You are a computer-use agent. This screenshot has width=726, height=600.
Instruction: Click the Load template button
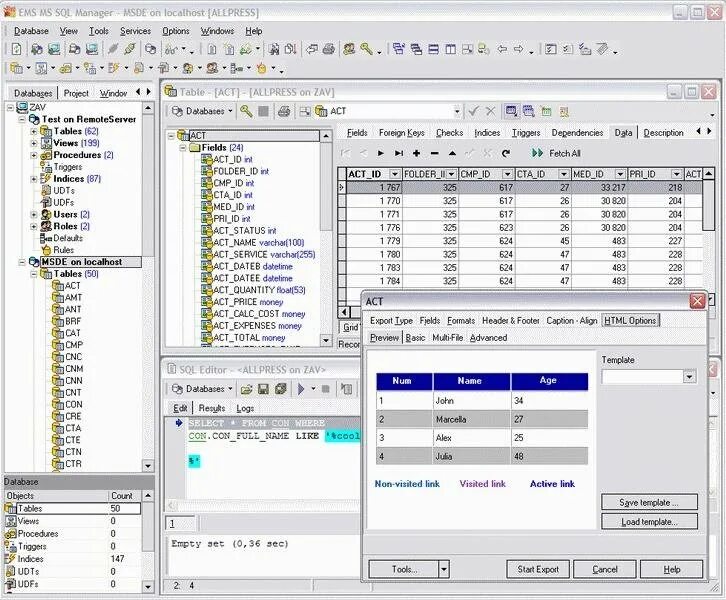pos(649,522)
